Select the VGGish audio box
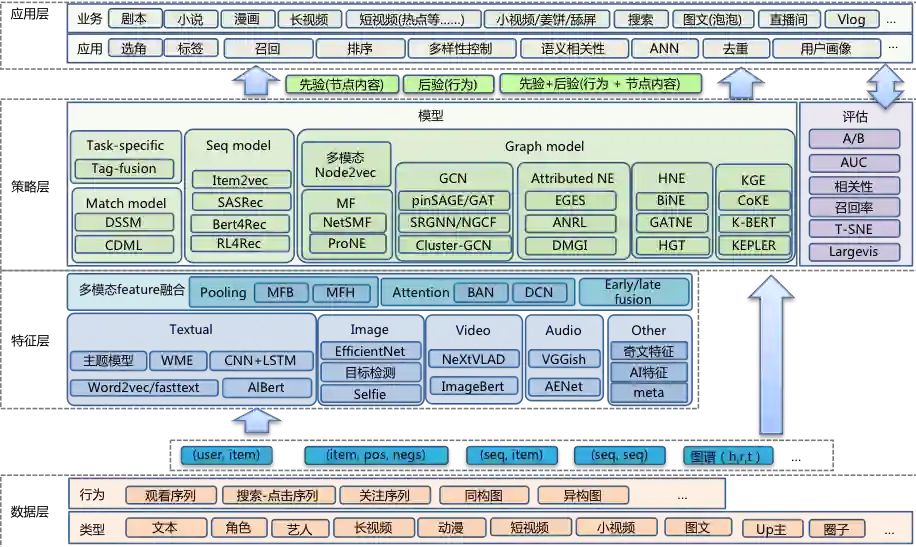The height and width of the screenshot is (547, 916). [x=564, y=359]
